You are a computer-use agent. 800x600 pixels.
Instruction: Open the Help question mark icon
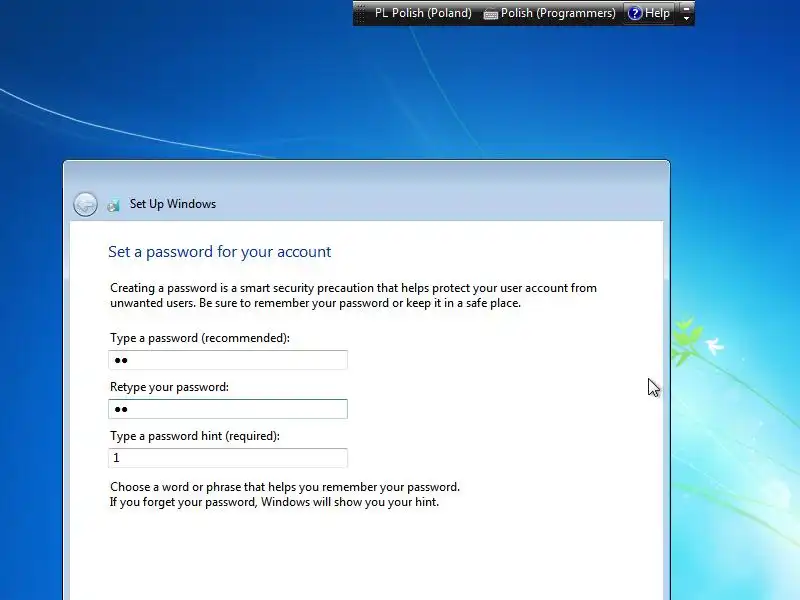pyautogui.click(x=634, y=13)
